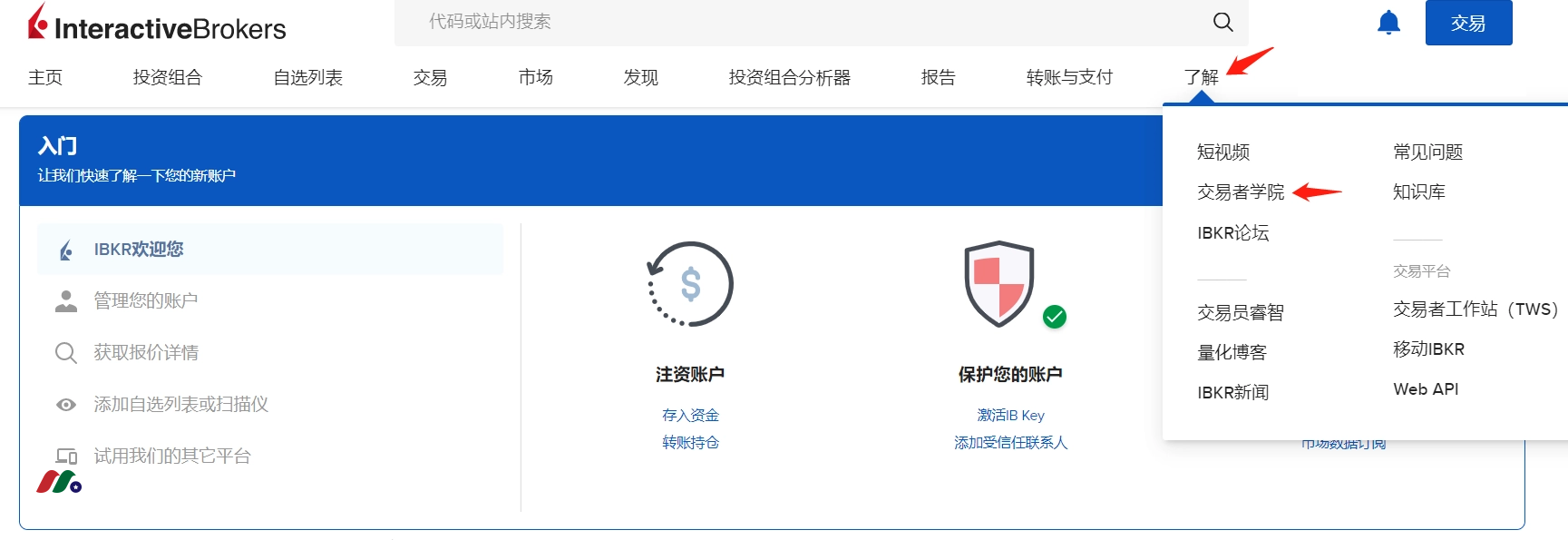This screenshot has width=1568, height=540.
Task: Open the 转账持仓 link
Action: (690, 443)
